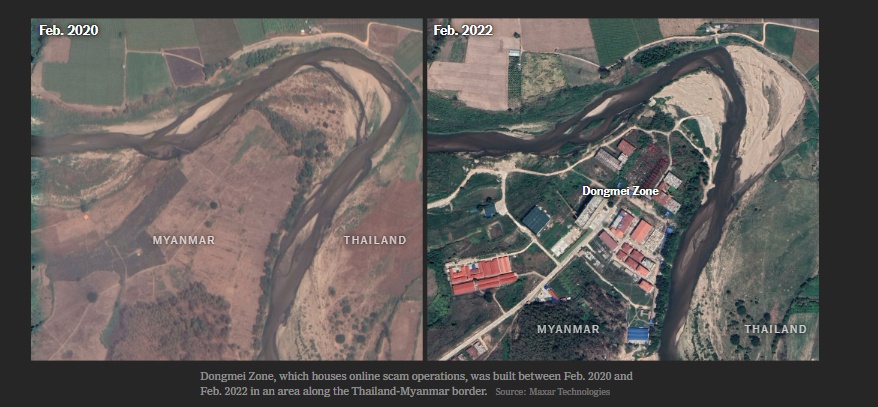Screen dimensions: 878x407
Task: Click the dark blue-roofed building left of center
Action: click(x=535, y=219)
